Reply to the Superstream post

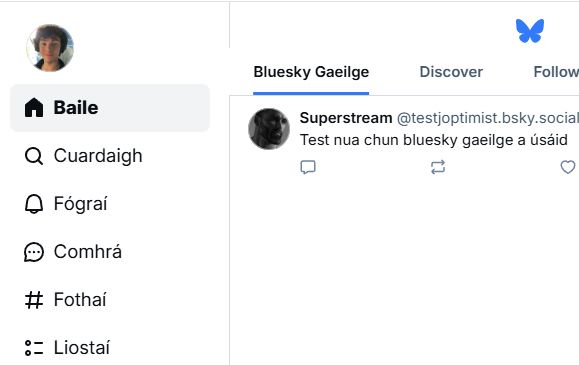pos(308,167)
